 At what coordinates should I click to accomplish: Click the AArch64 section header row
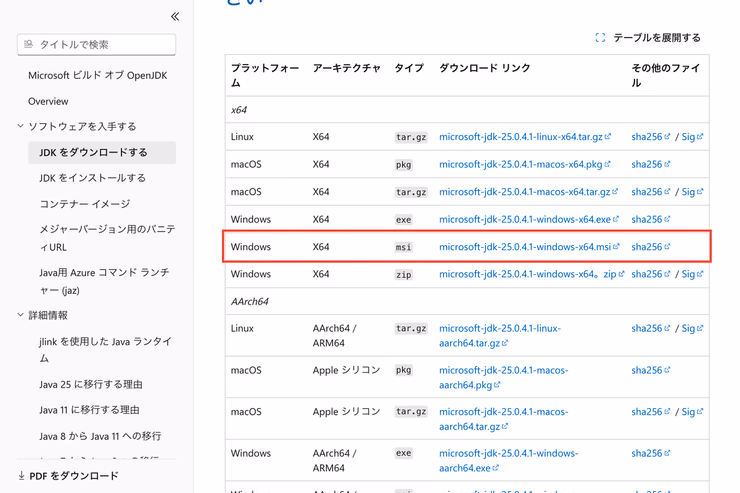click(467, 301)
